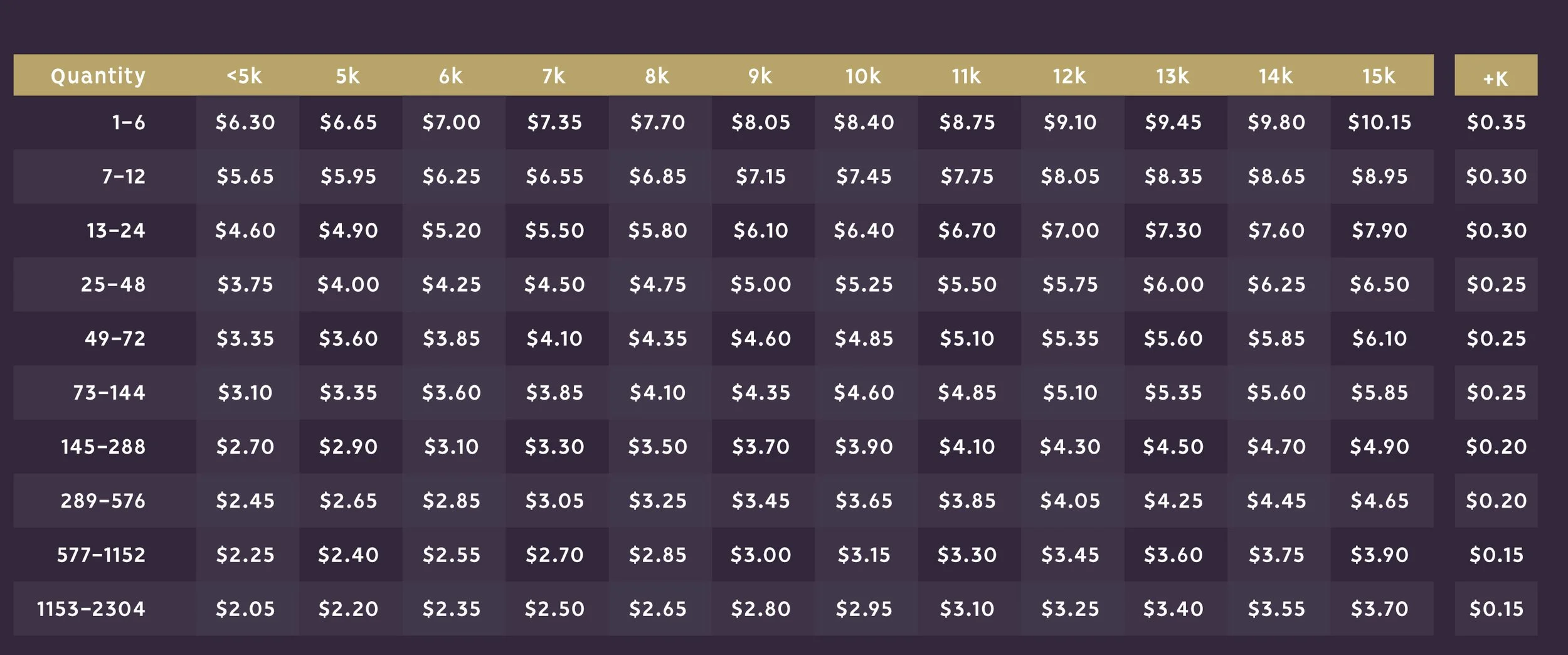Viewport: 1568px width, 655px height.
Task: Select the $6.30 price under <5k
Action: pos(245,122)
